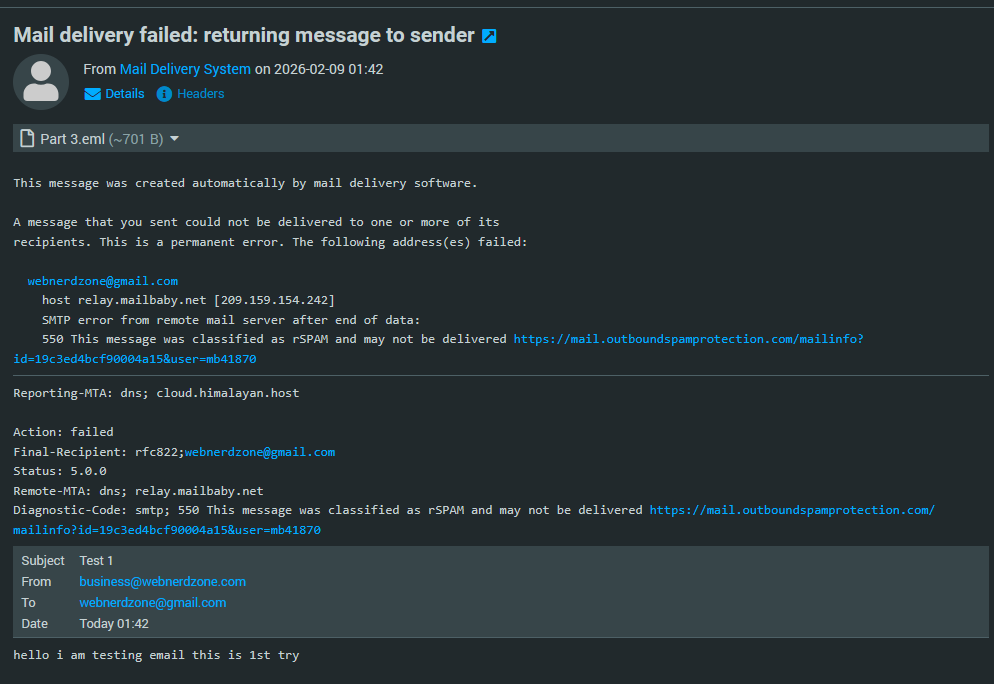994x684 pixels.
Task: Open the outboundspamprotection mailinfo link in SMTP error
Action: [688, 339]
